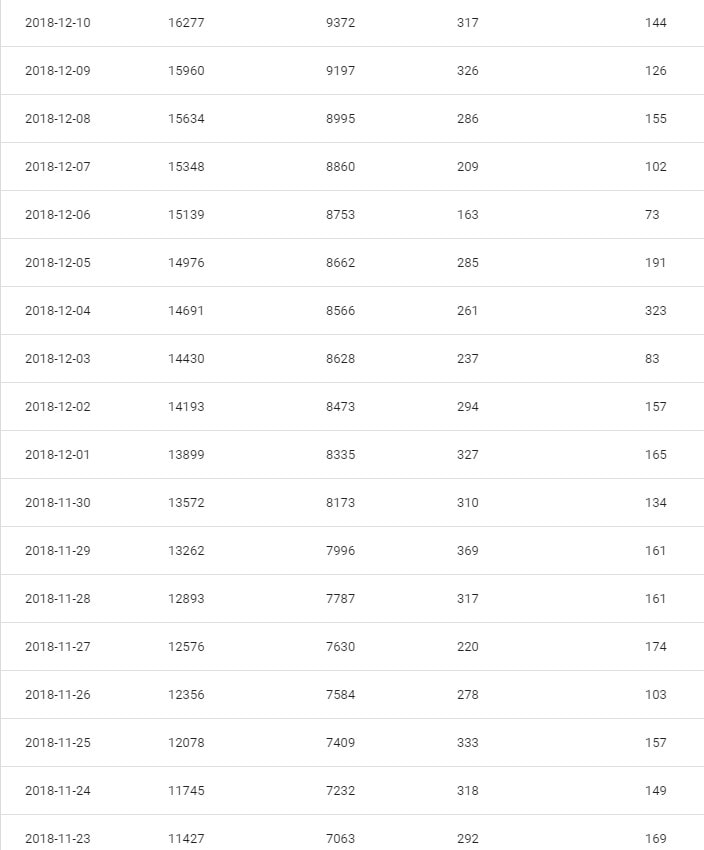Click the value 15634
The width and height of the screenshot is (704, 850).
coord(186,119)
